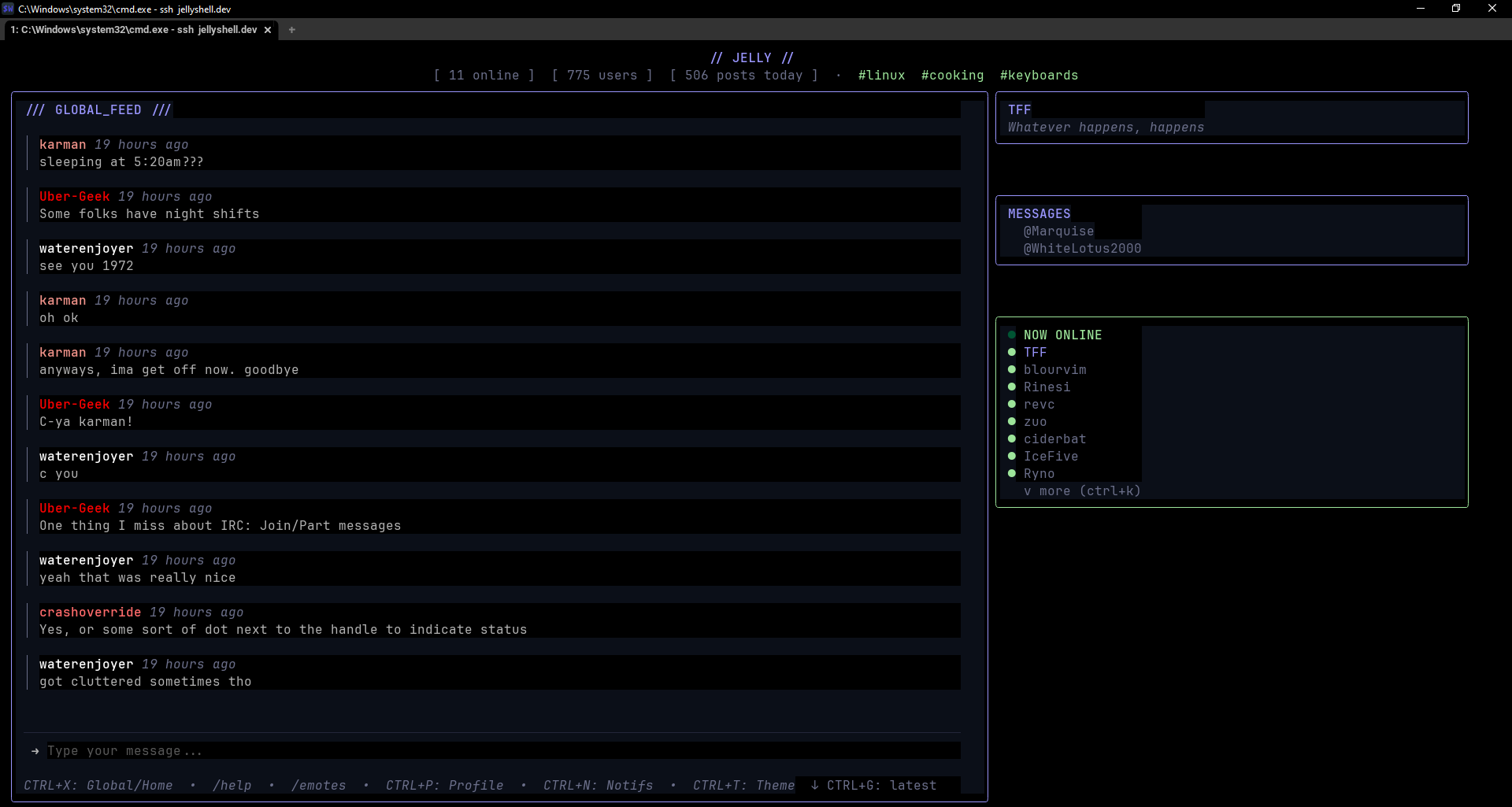Click the green NOW ONLINE bullet icon
Viewport: 1512px width, 807px height.
pyautogui.click(x=1011, y=335)
